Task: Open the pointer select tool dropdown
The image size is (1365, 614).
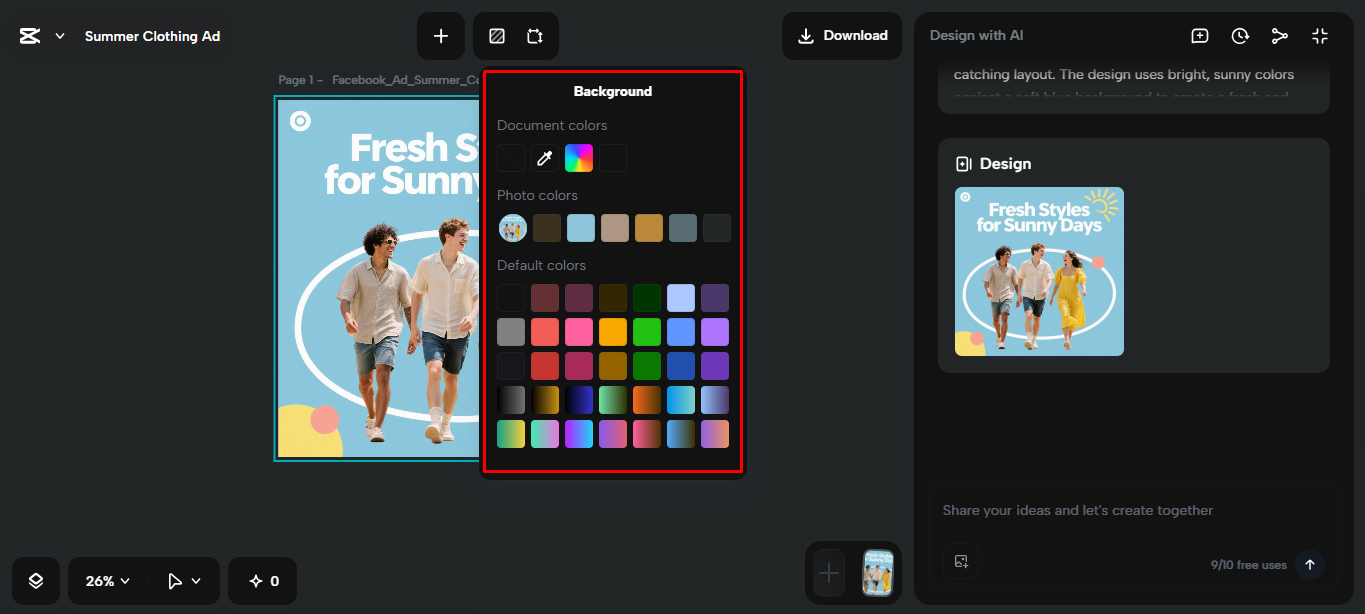Action: 184,581
